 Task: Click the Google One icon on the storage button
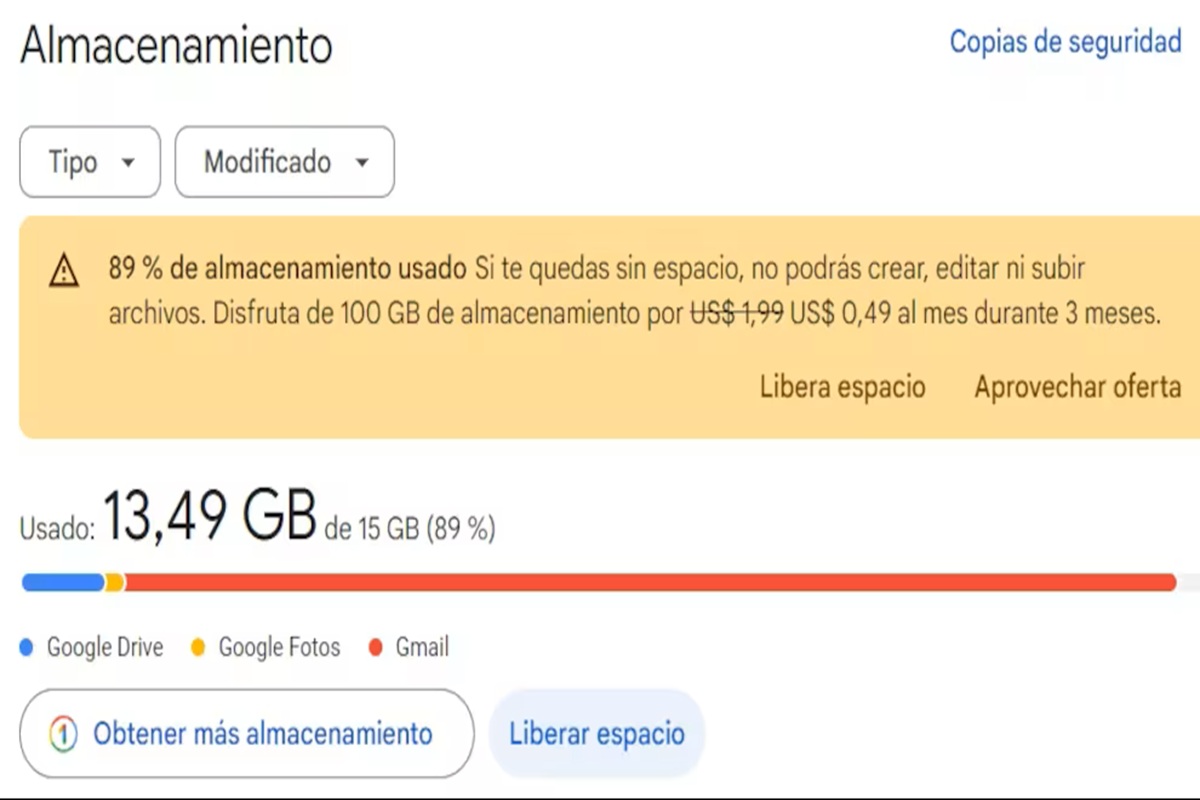click(62, 734)
